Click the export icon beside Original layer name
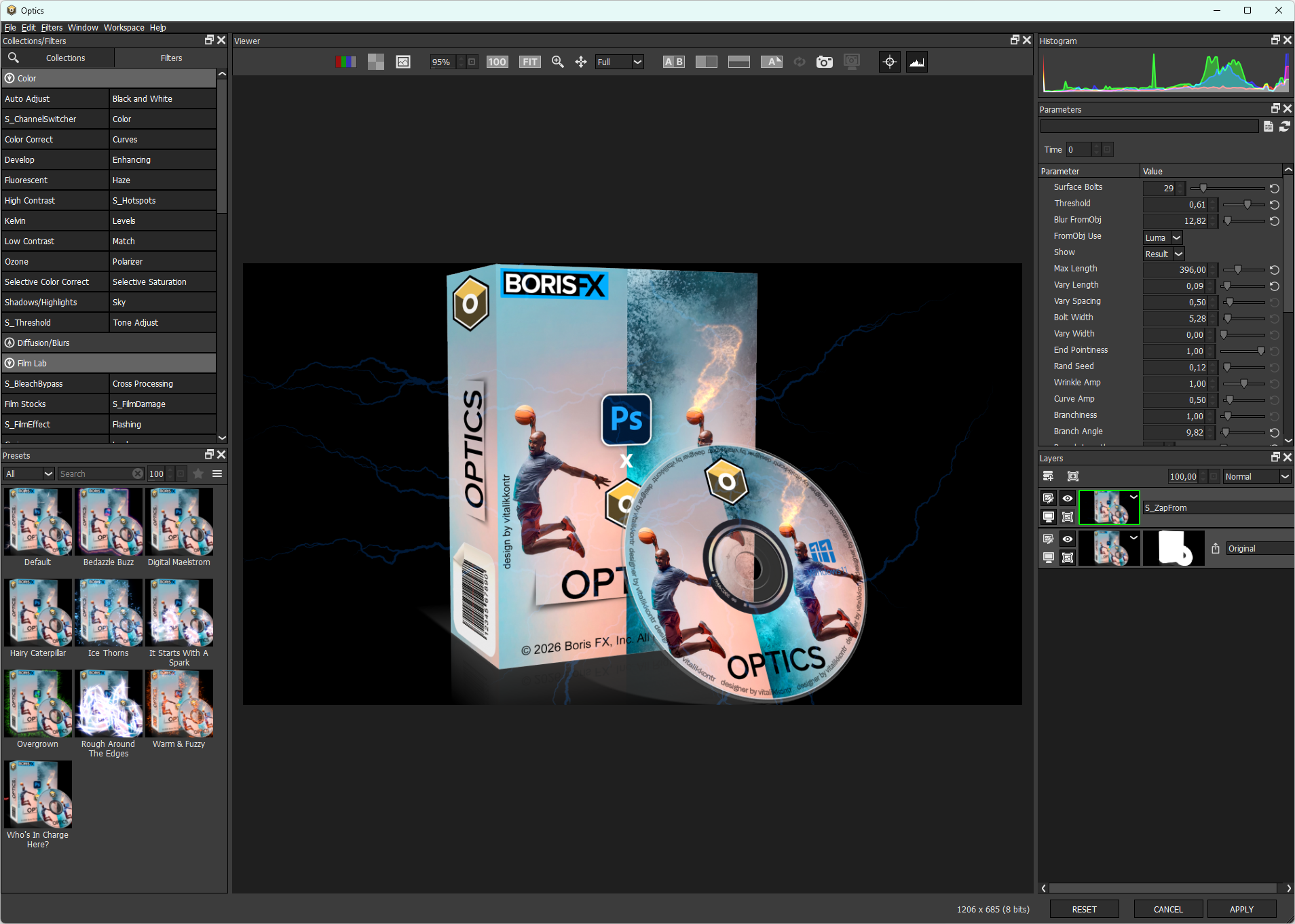The height and width of the screenshot is (924, 1295). 1216,548
